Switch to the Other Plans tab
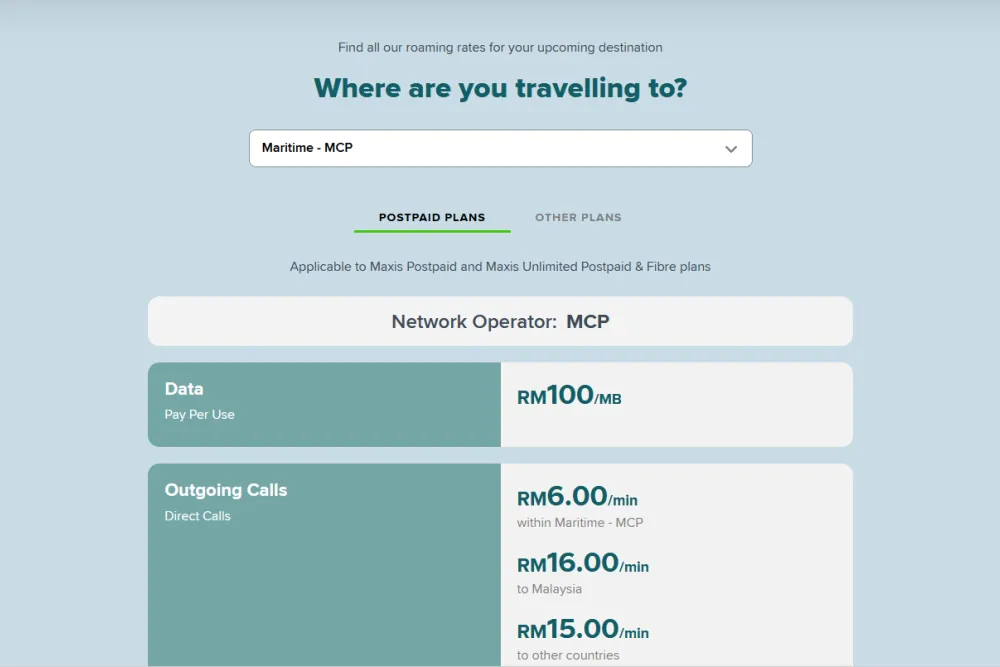The width and height of the screenshot is (1000, 667). (578, 217)
